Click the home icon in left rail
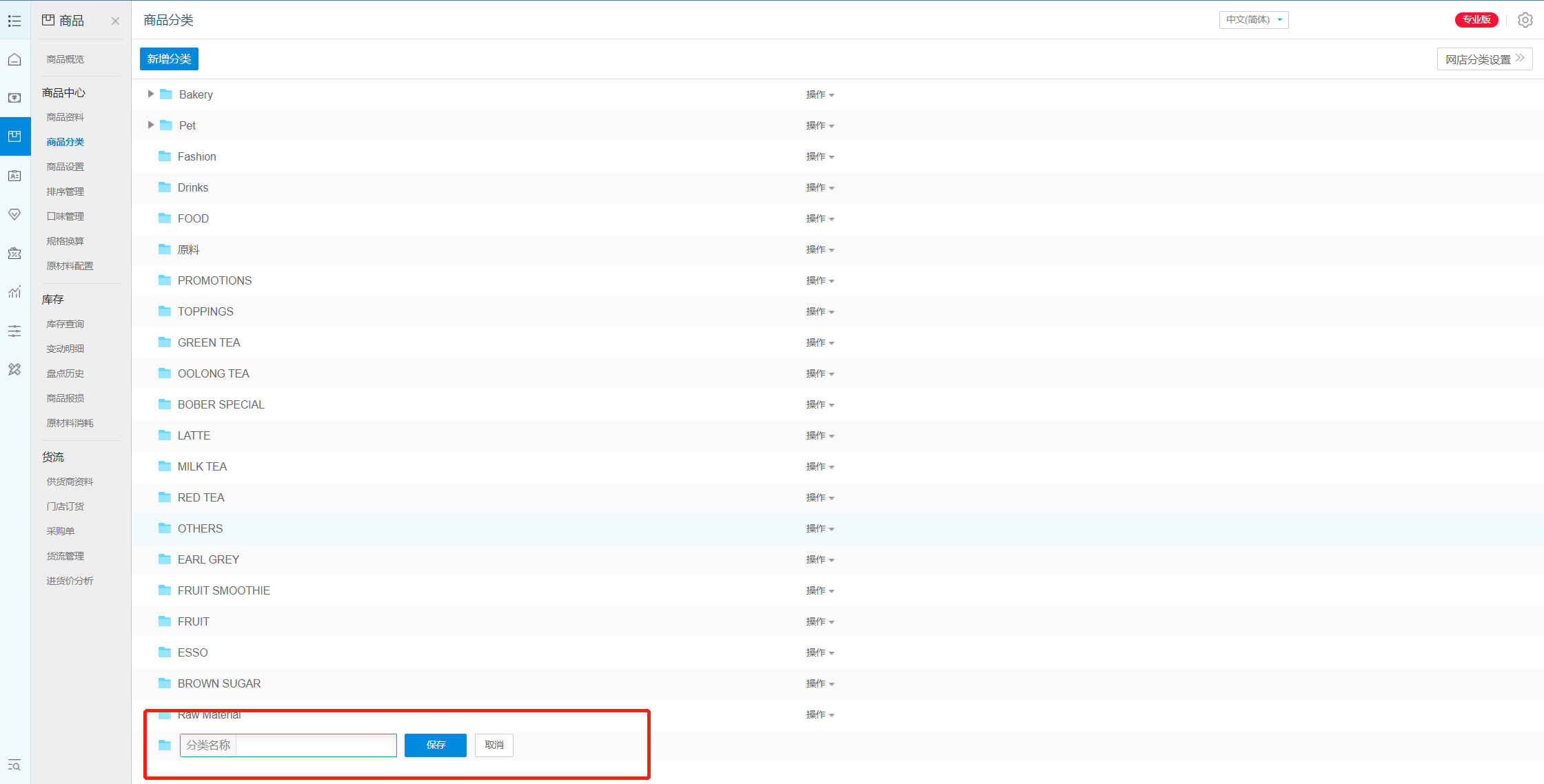1544x784 pixels. (x=14, y=60)
